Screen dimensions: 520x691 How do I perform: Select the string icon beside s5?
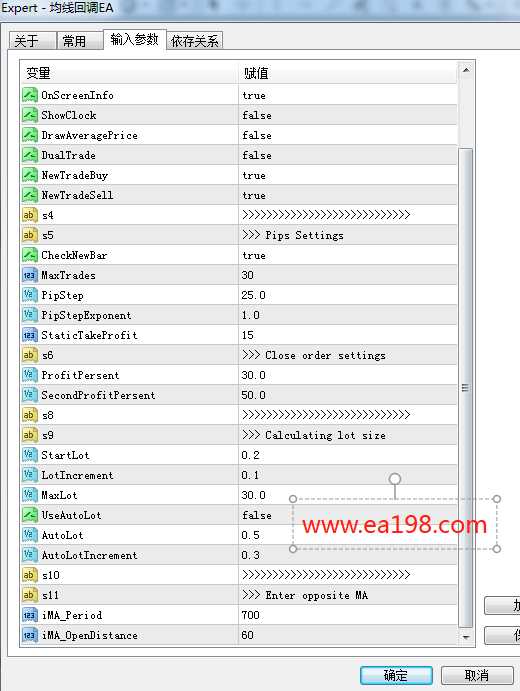(x=30, y=235)
